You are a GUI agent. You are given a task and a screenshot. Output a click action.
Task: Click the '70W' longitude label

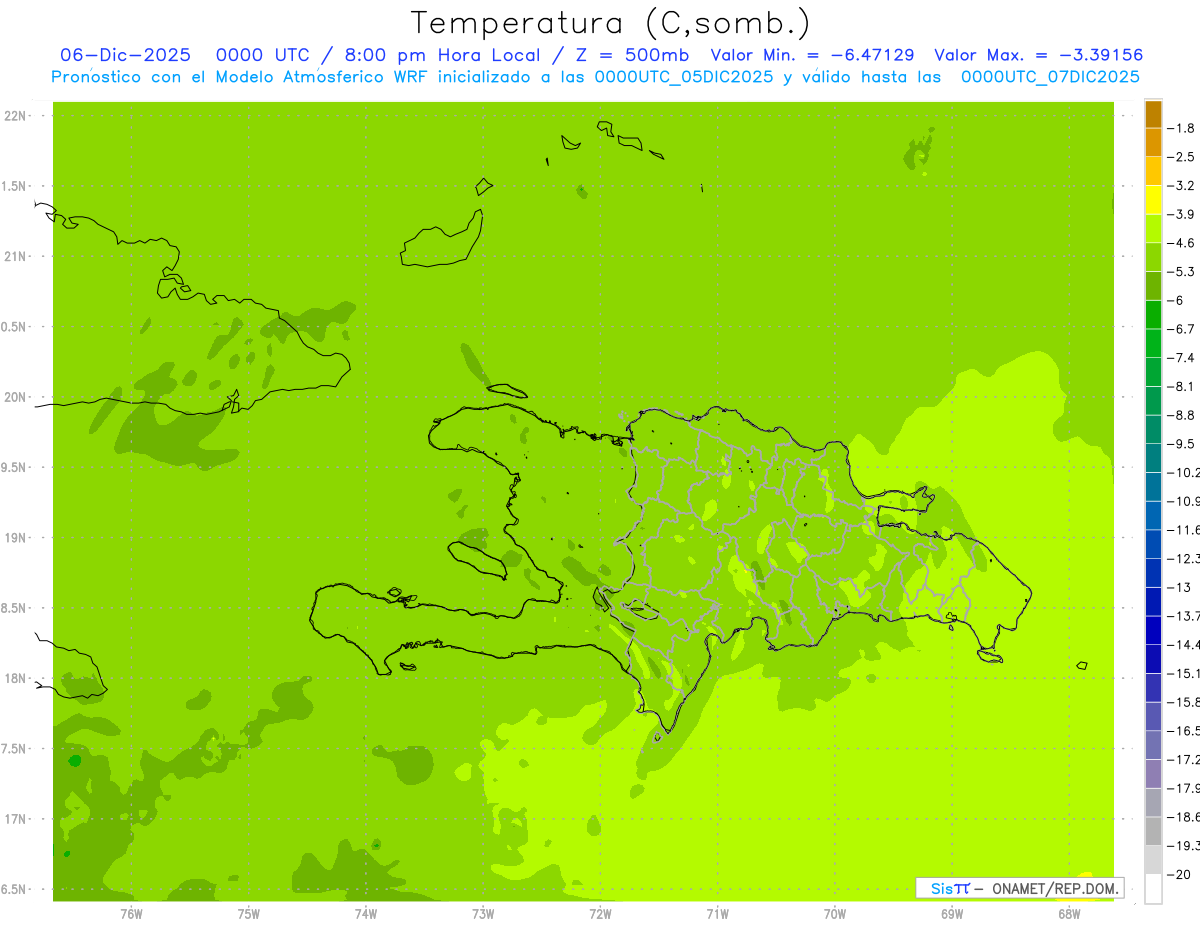[835, 913]
